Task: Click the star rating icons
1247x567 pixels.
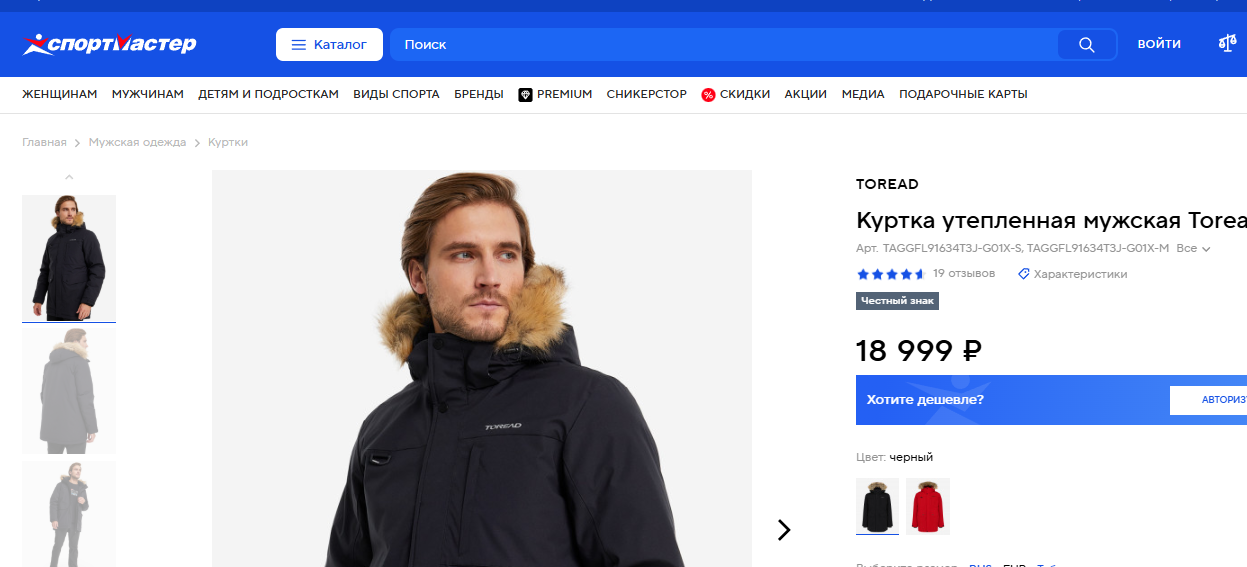Action: tap(890, 274)
